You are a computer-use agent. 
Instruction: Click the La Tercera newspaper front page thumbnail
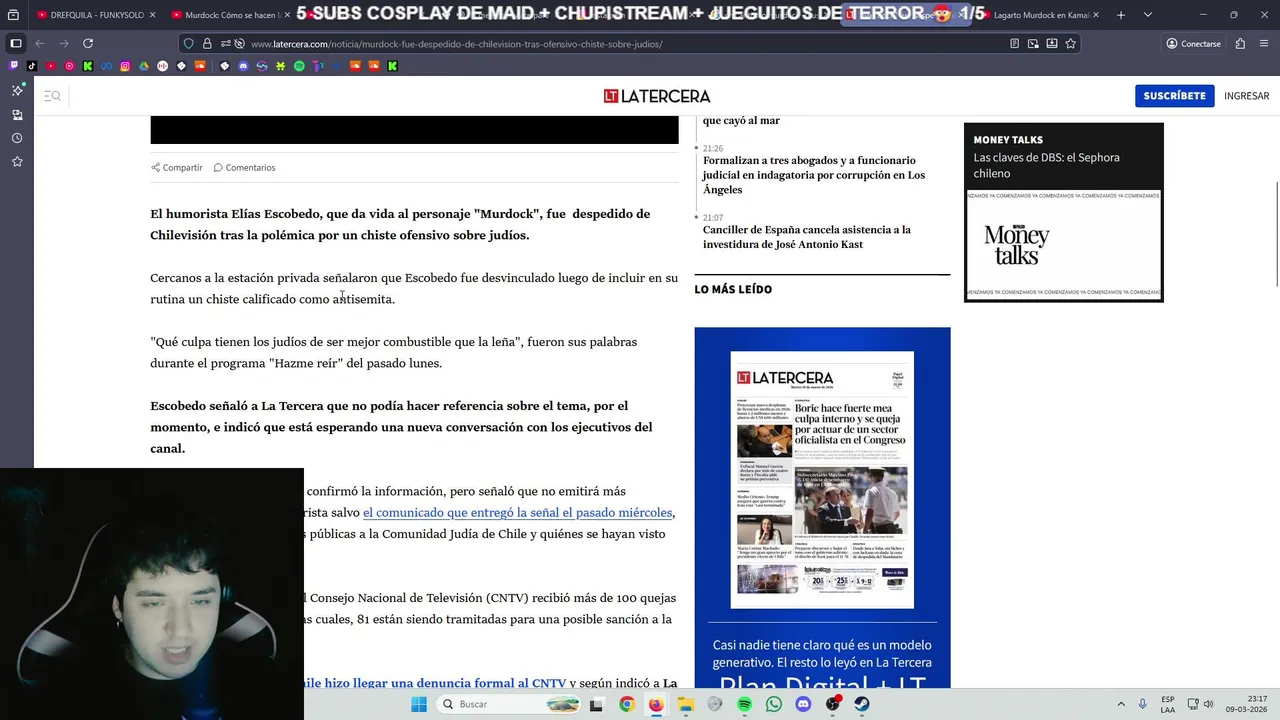tap(822, 480)
